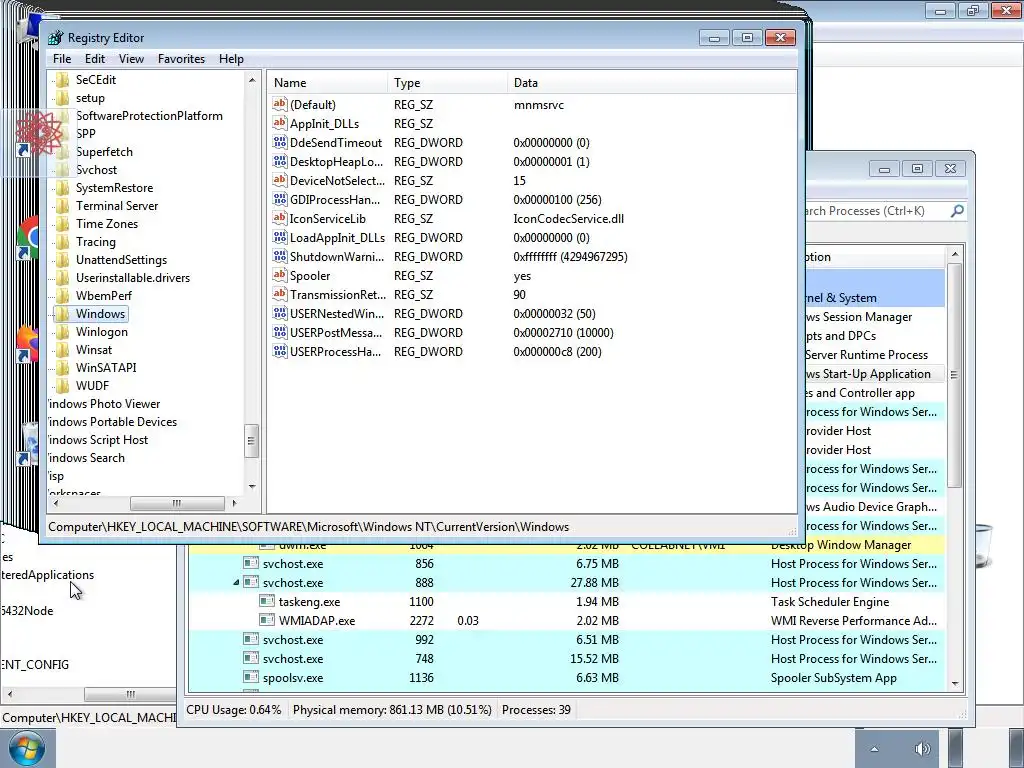Screen dimensions: 1024x768
Task: Click the SeCEdit folder icon
Action: pos(63,80)
